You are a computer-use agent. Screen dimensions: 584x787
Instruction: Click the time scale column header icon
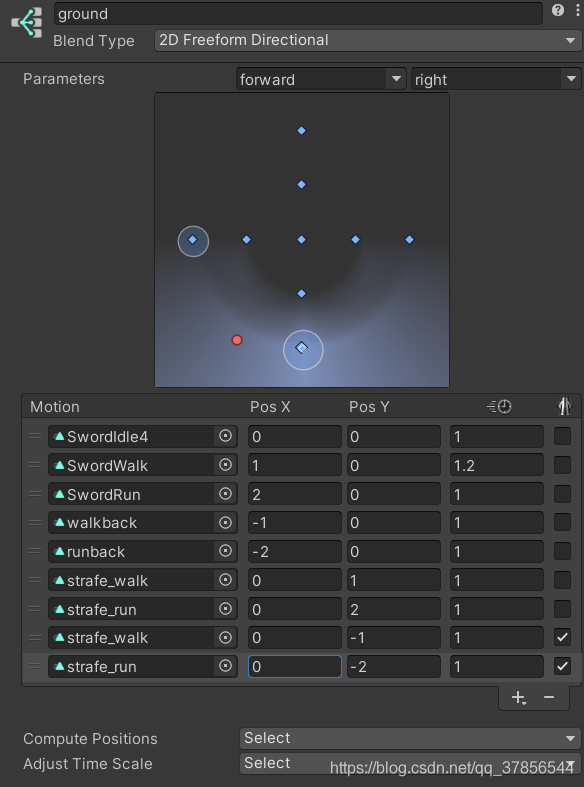click(x=499, y=407)
